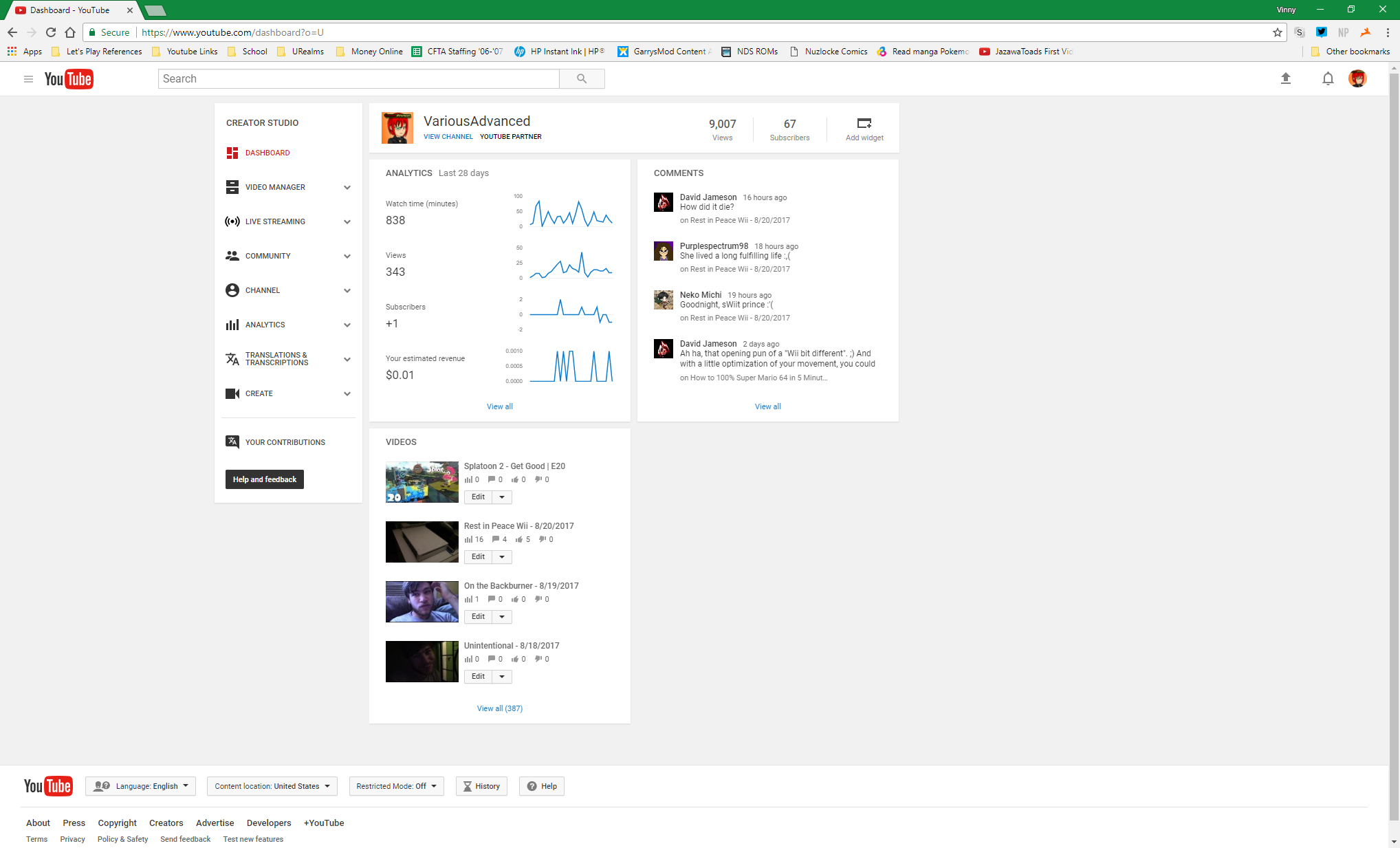Click the Community people icon
Viewport: 1400px width, 848px height.
tap(232, 256)
